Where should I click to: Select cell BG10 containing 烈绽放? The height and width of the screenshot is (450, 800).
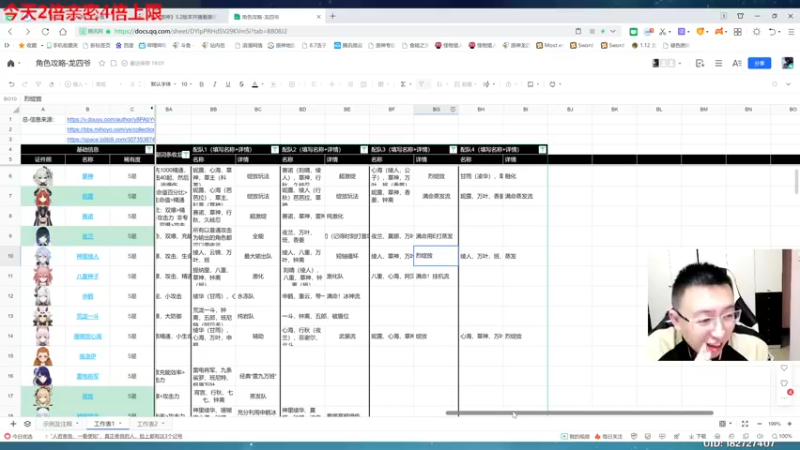(436, 256)
